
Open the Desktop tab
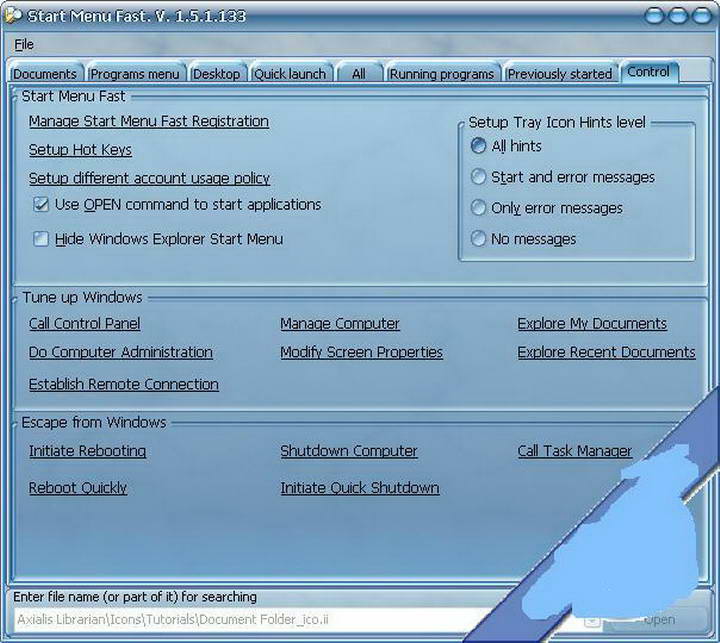pyautogui.click(x=216, y=74)
